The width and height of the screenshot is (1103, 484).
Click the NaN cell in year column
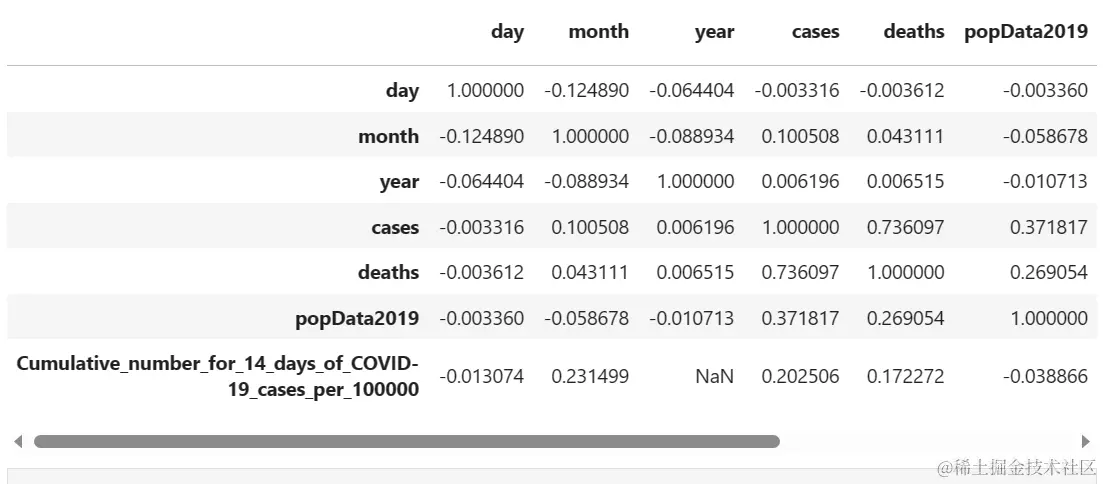[716, 376]
